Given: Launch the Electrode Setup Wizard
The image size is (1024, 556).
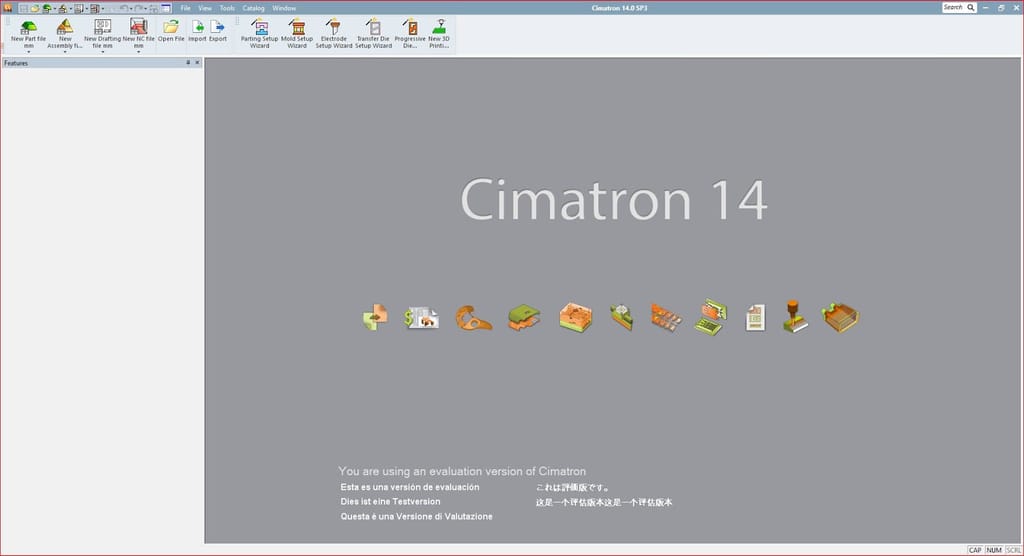Looking at the screenshot, I should 334,33.
